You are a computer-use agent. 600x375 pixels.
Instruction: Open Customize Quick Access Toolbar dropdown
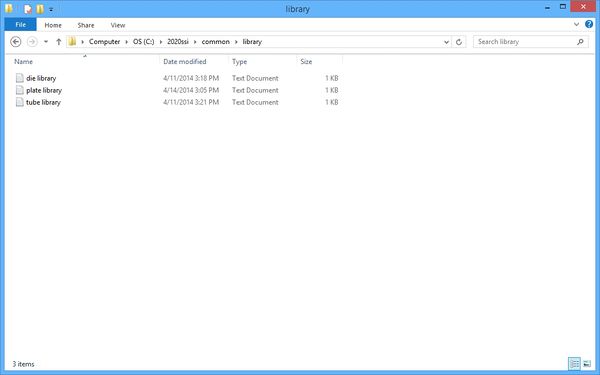click(x=51, y=9)
